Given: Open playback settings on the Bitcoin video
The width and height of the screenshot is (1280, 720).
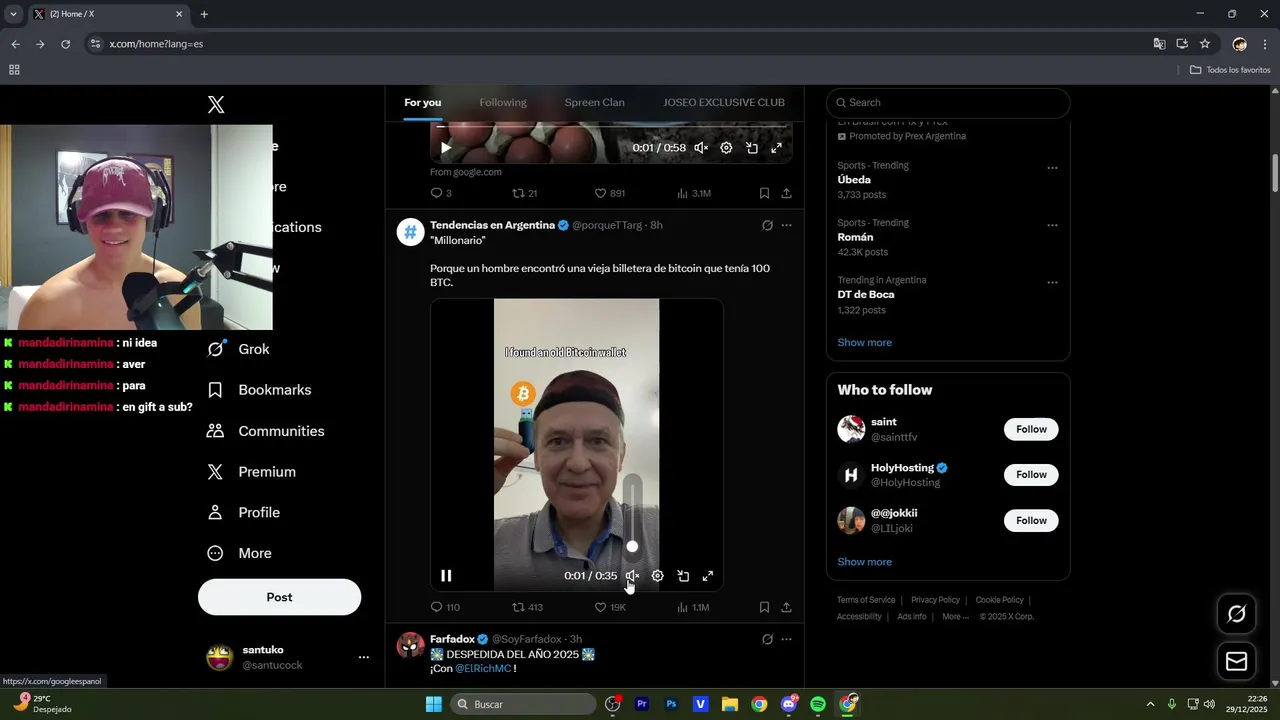Looking at the screenshot, I should coord(657,576).
